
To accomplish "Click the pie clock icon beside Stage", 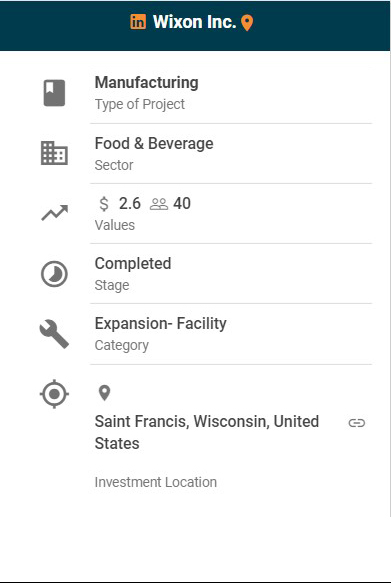I will pyautogui.click(x=54, y=274).
